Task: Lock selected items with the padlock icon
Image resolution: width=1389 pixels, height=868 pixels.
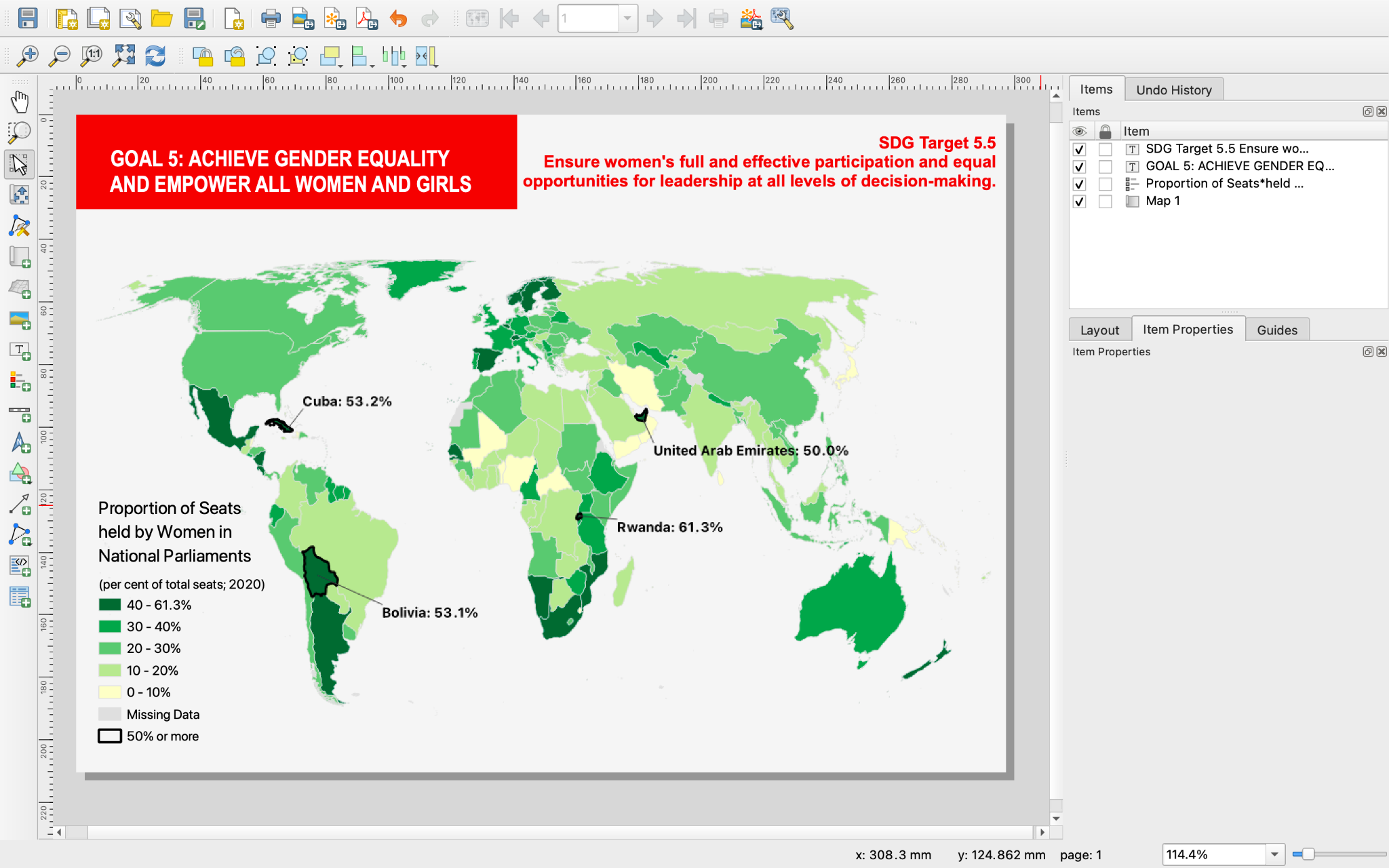Action: point(204,56)
